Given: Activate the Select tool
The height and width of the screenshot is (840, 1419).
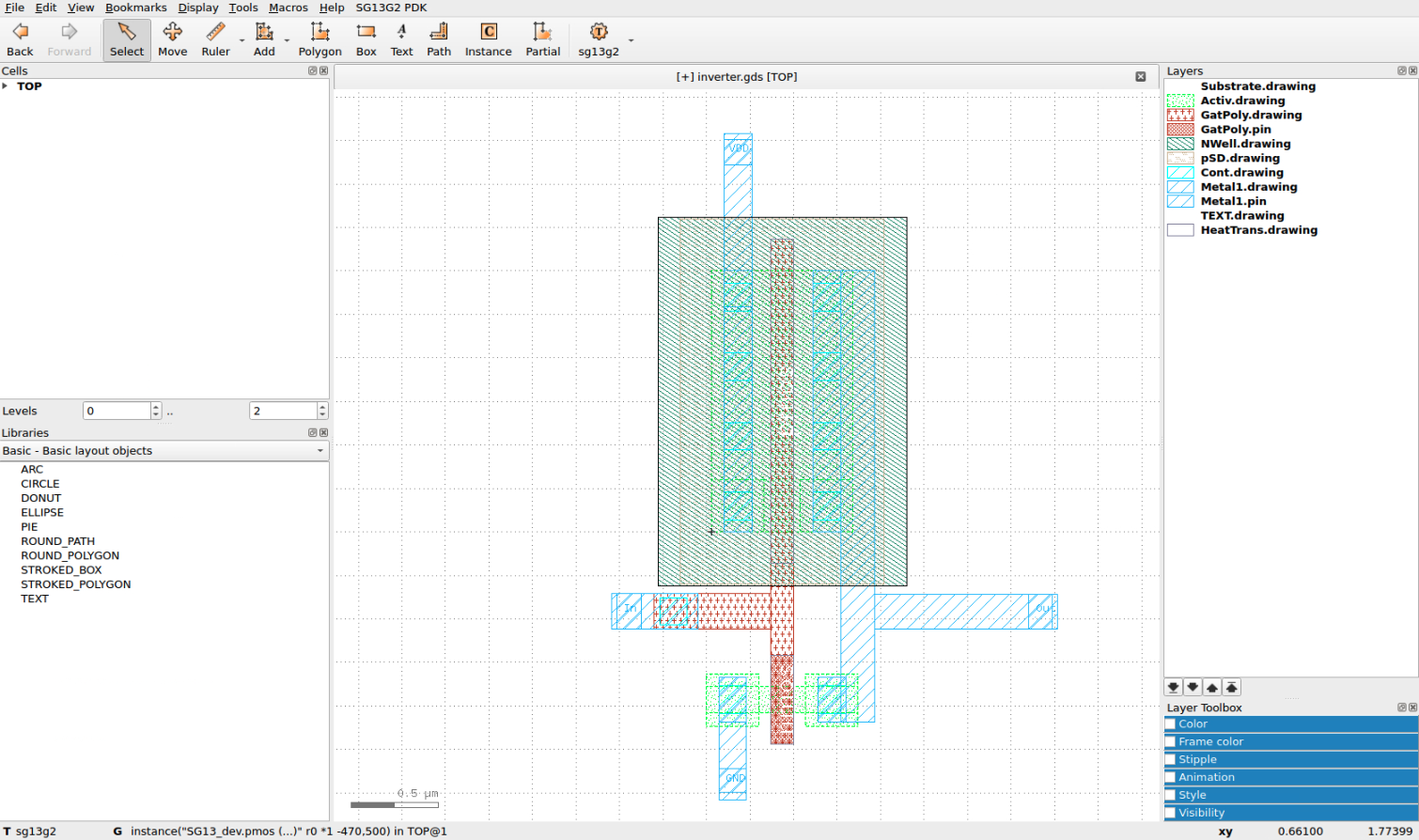Looking at the screenshot, I should point(127,40).
